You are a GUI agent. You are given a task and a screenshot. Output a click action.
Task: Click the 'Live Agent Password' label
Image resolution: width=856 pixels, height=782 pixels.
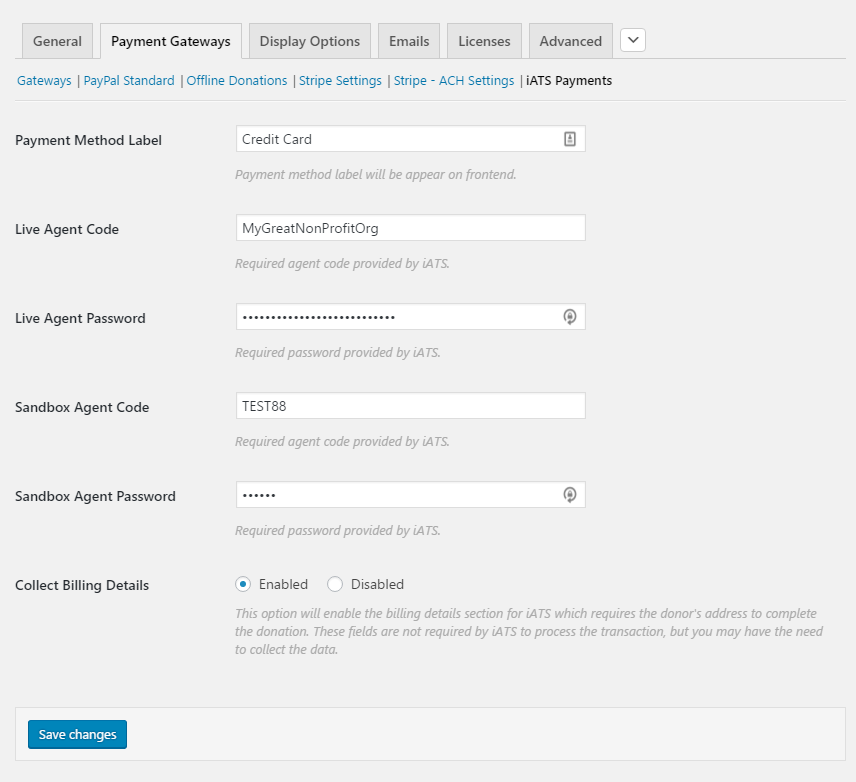point(80,318)
